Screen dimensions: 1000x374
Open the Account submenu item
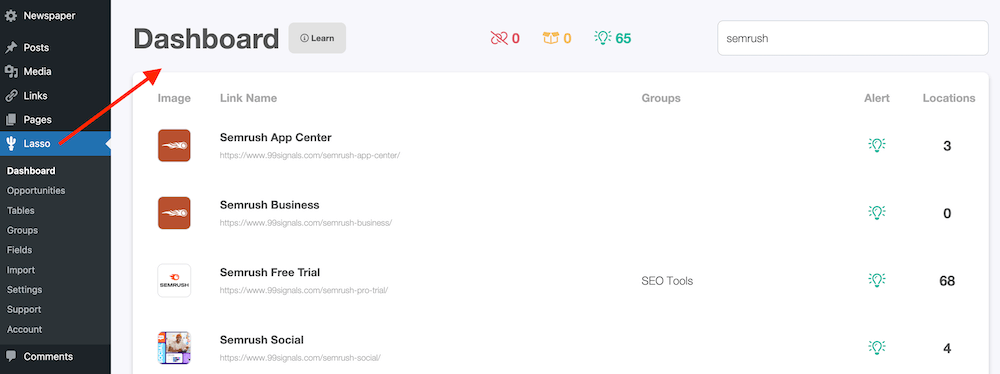coord(24,329)
